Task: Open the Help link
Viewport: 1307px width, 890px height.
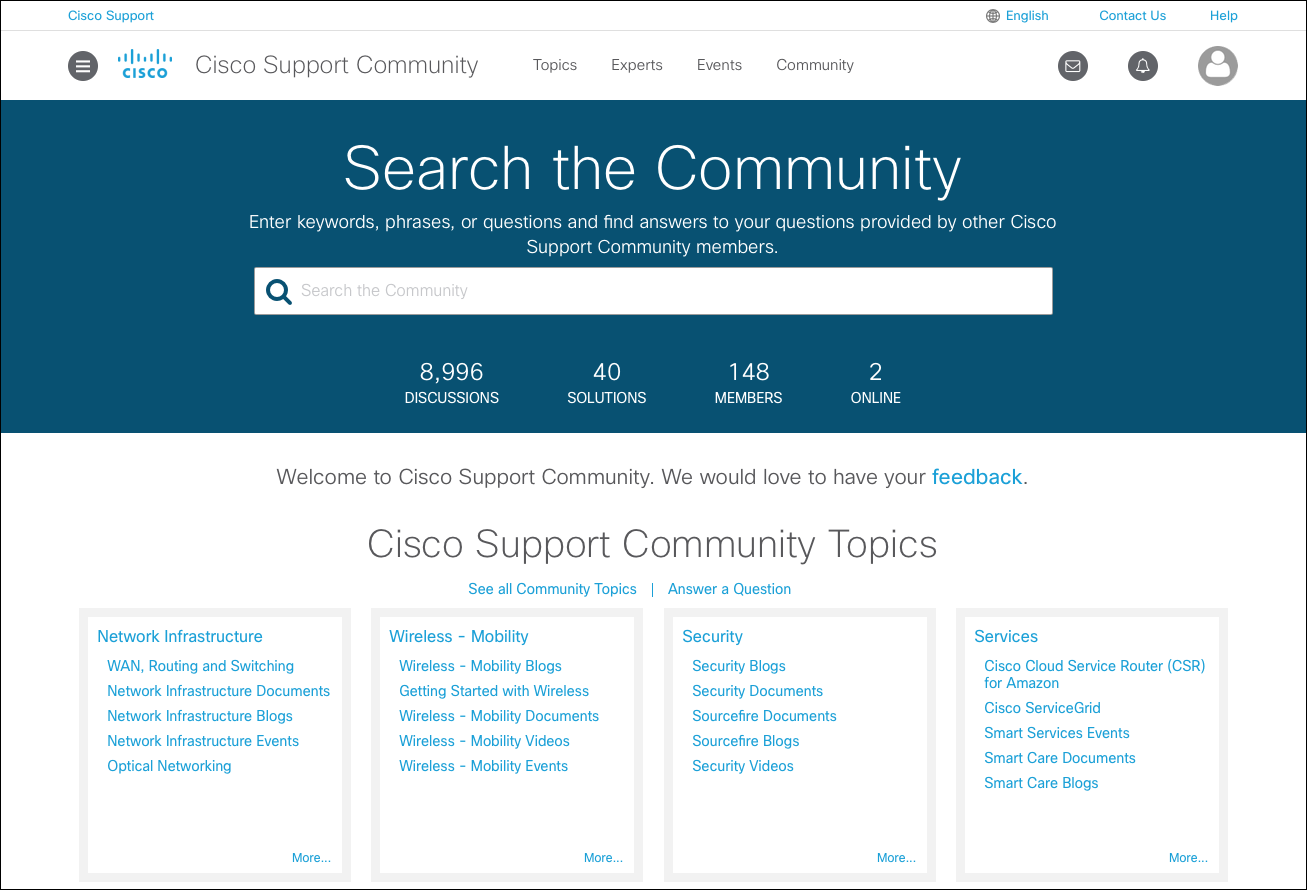Action: 1223,16
